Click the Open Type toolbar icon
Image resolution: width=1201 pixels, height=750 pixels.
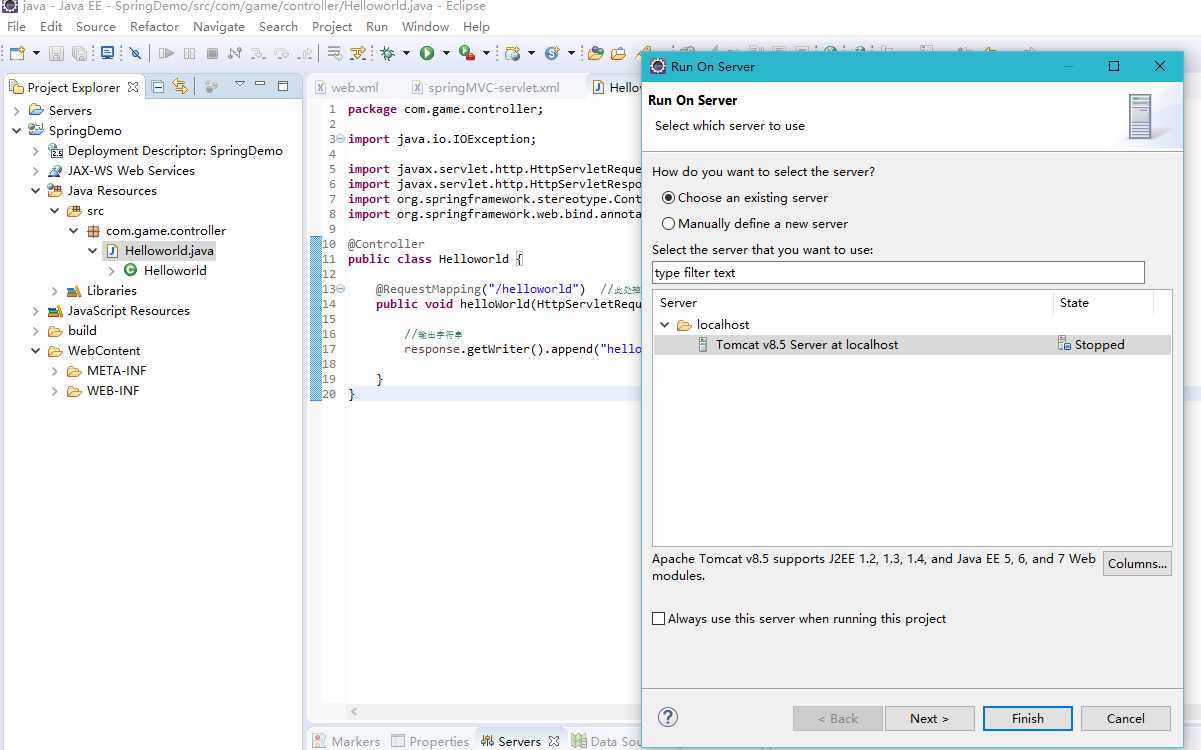coord(595,53)
